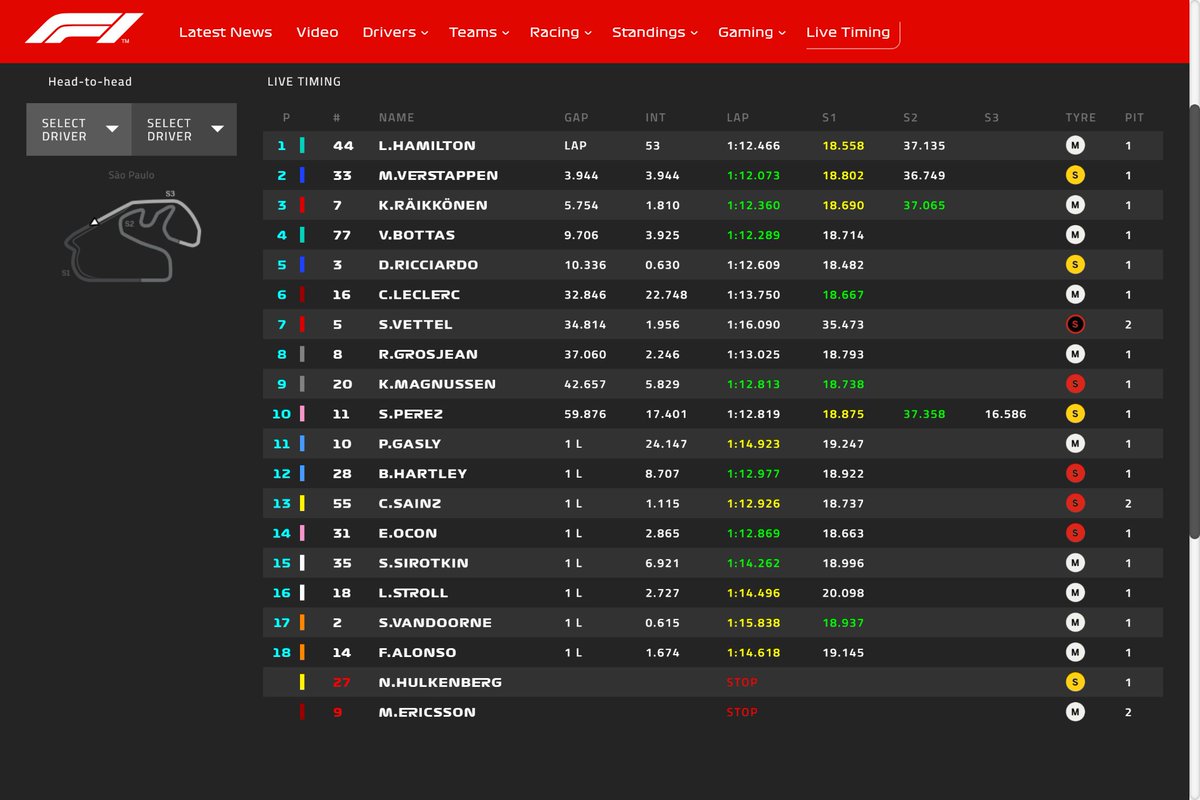Click Alonso's medium tyre icon

coord(1075,652)
